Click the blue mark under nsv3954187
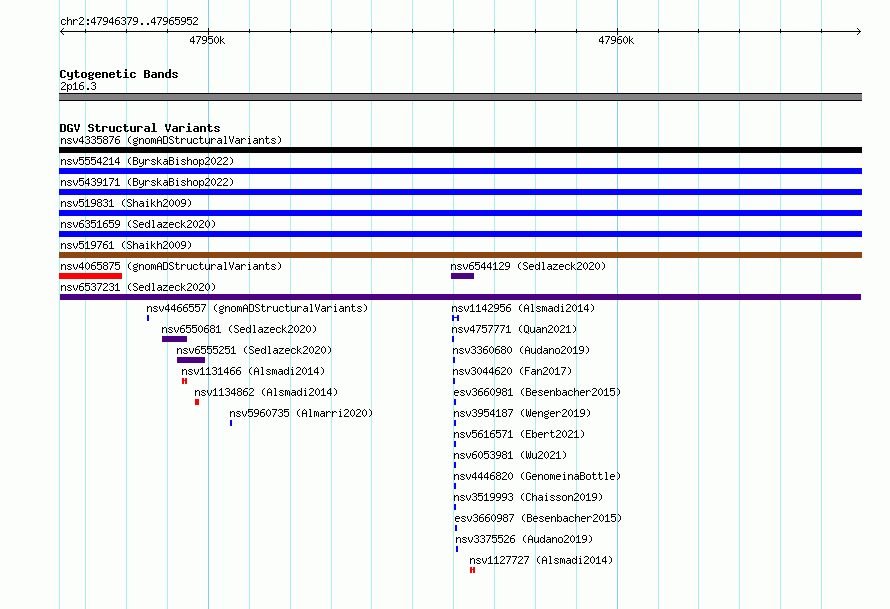890x609 pixels. (x=455, y=423)
